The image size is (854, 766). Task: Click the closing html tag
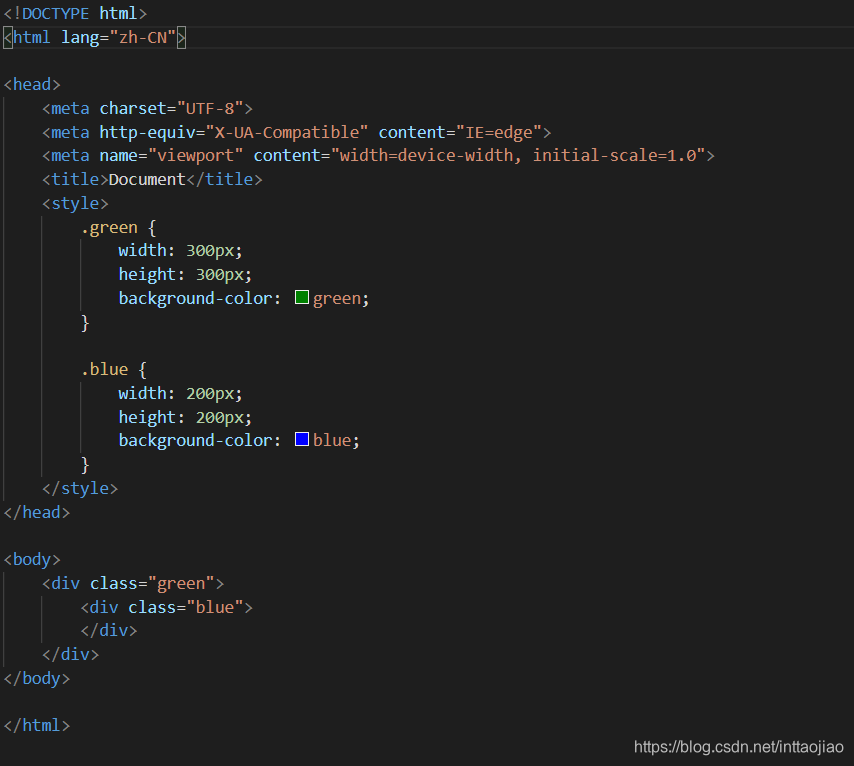point(37,725)
